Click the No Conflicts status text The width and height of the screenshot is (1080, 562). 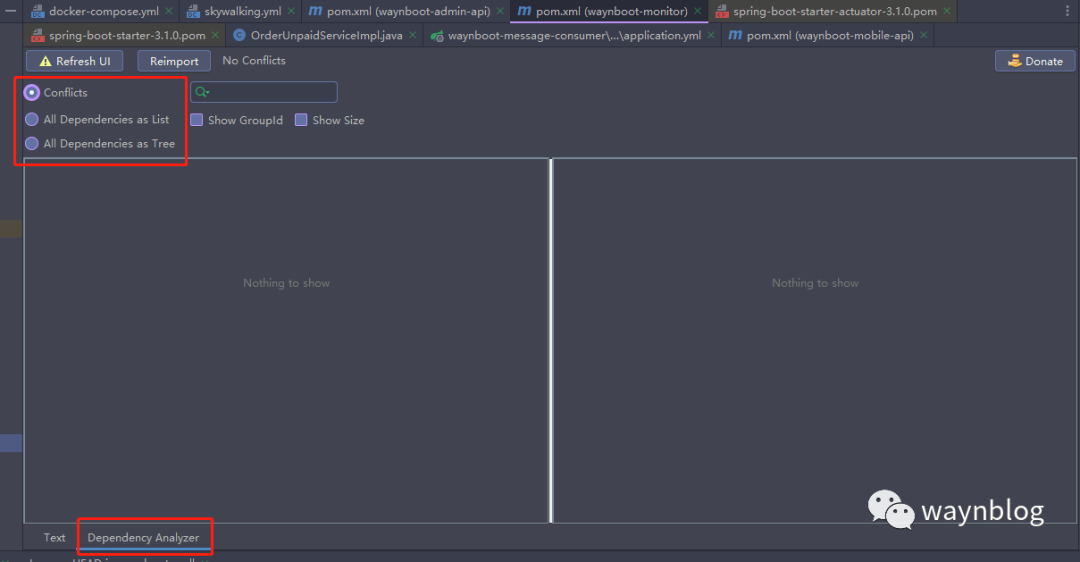(253, 61)
